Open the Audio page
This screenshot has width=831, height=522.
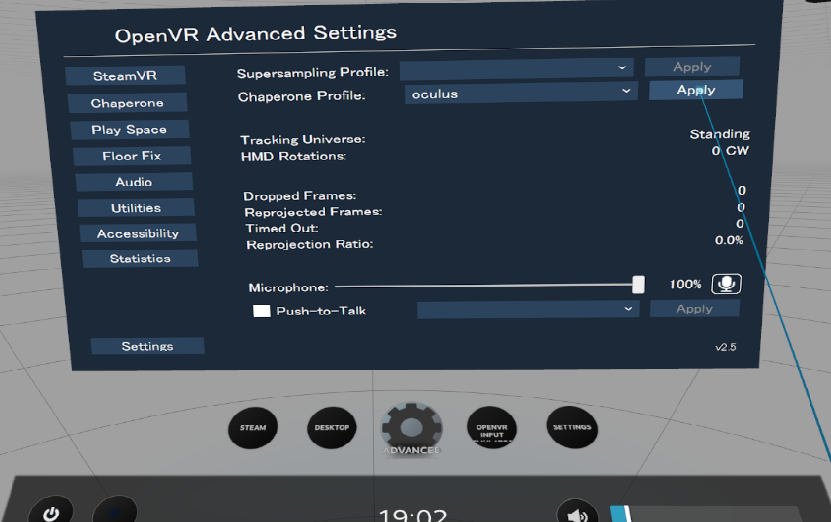coord(134,182)
